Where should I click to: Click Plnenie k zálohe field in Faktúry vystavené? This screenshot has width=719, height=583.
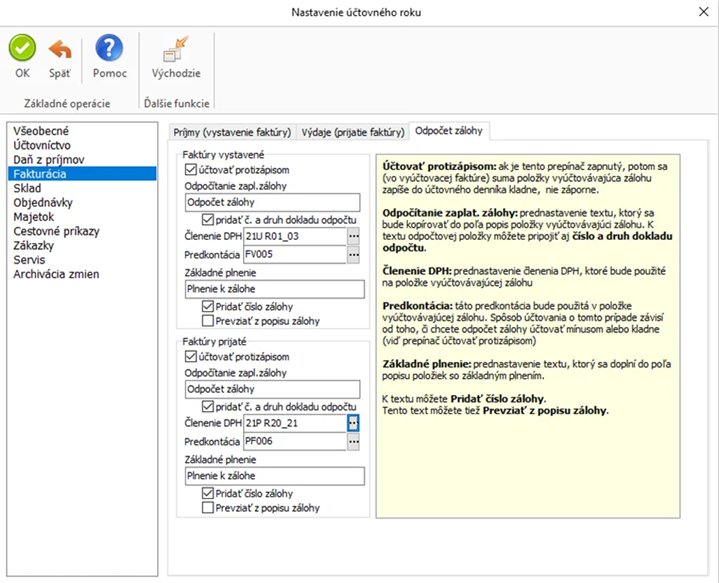(275, 289)
